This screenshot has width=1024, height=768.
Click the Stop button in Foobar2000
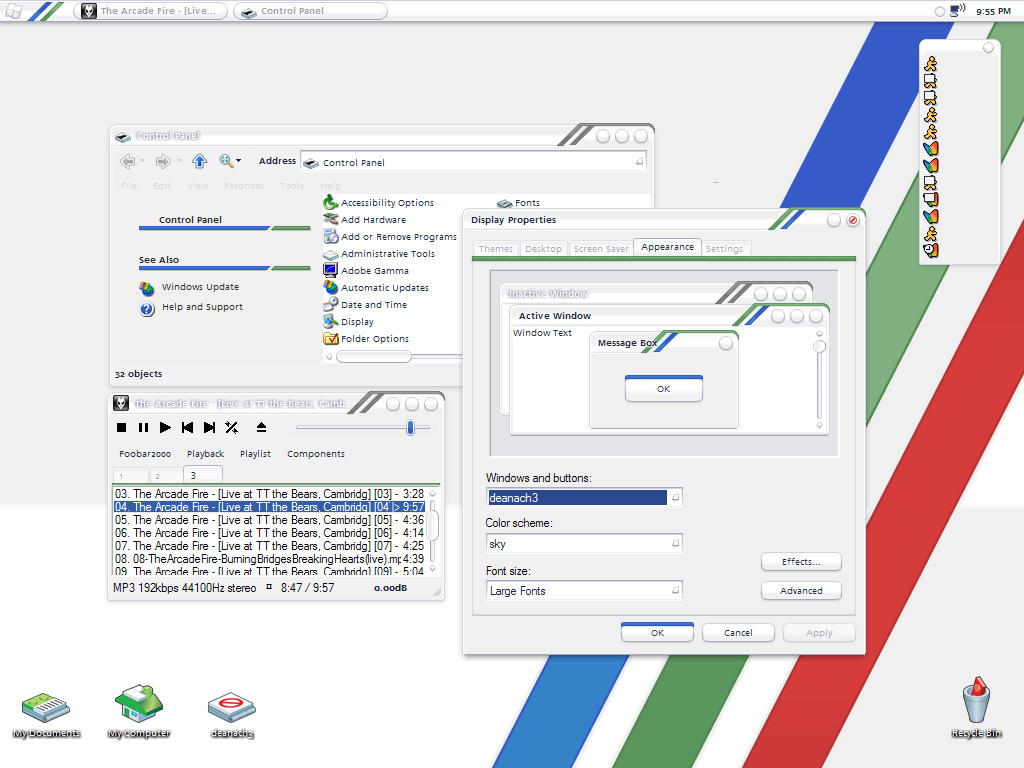(x=121, y=428)
